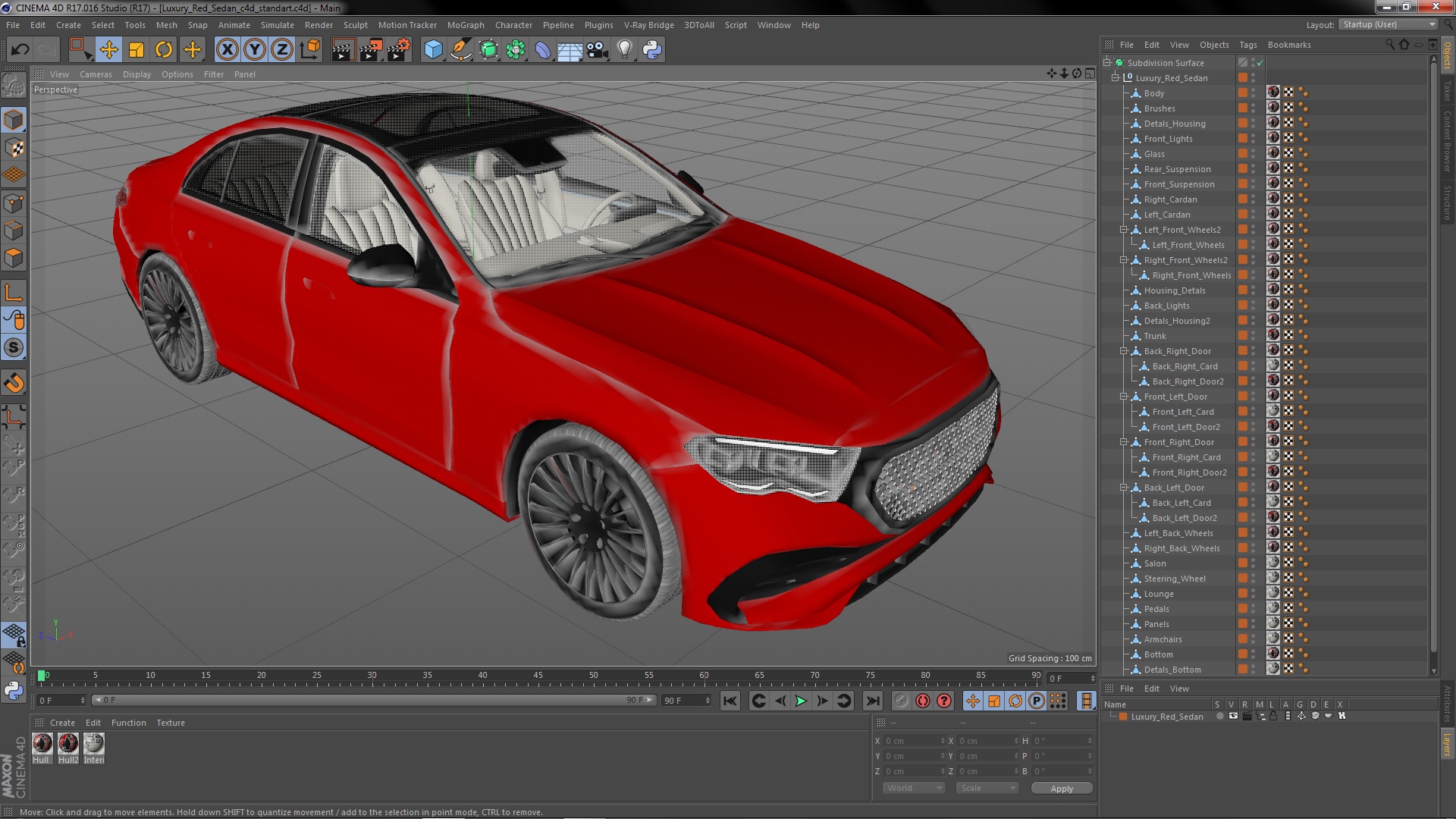Switch to Edges mode icon
Screen dimensions: 1456x819
click(14, 231)
